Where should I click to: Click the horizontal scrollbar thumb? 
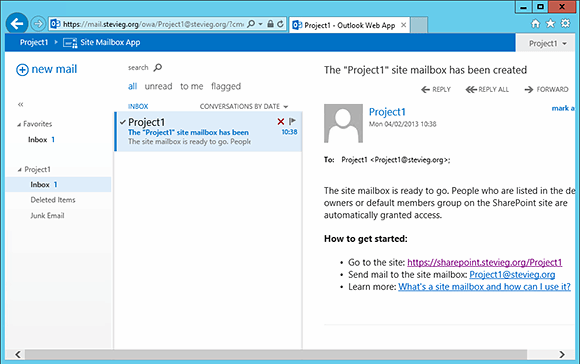[276, 354]
